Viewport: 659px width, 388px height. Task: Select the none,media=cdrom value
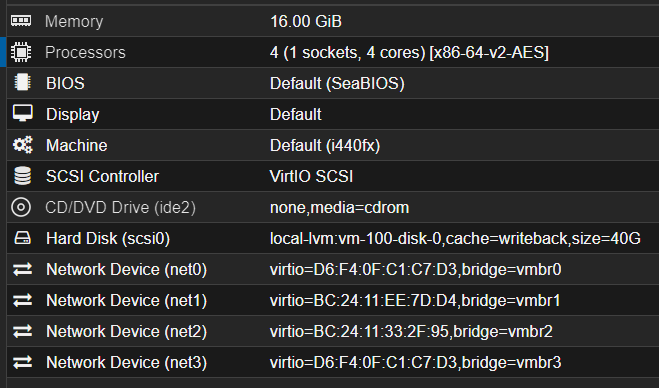339,208
